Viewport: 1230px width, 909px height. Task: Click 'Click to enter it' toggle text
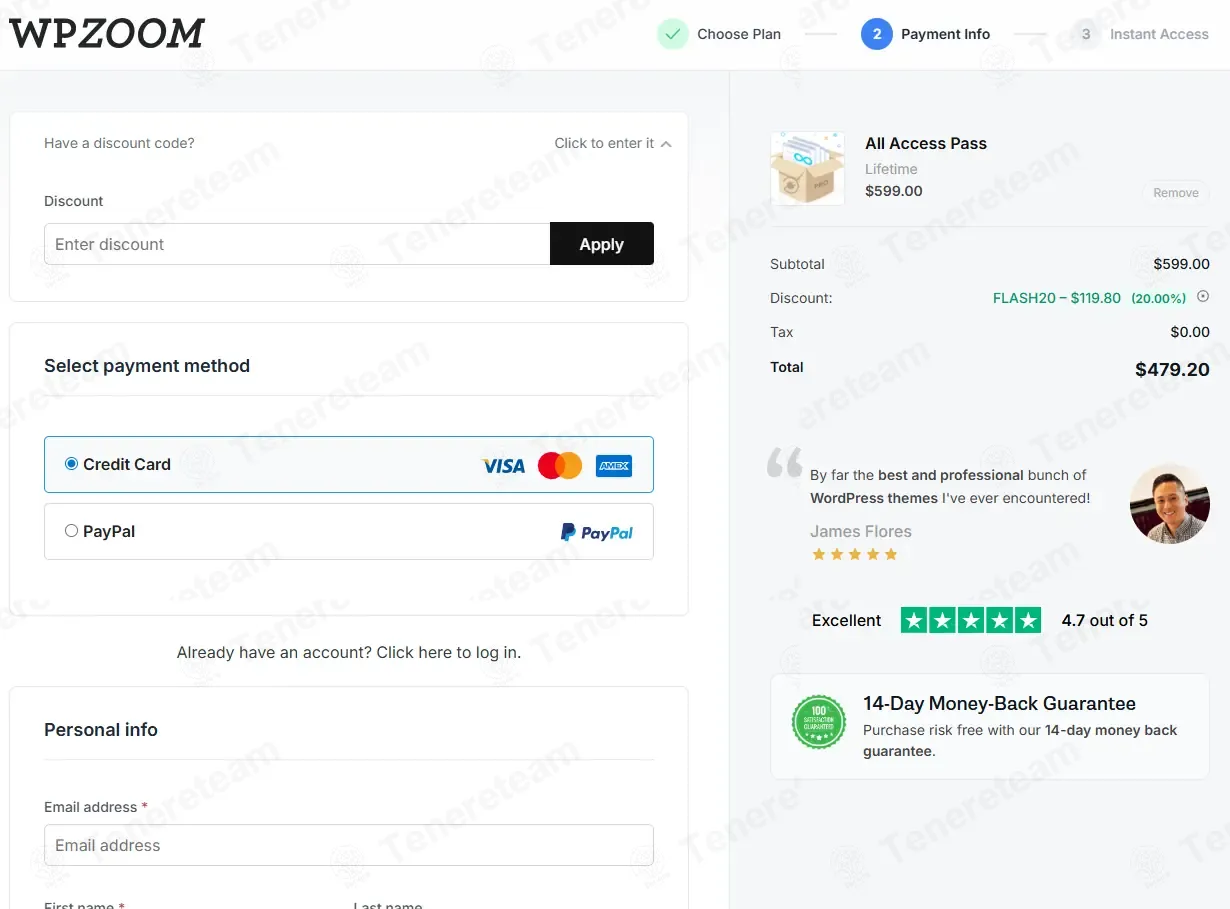pos(604,143)
